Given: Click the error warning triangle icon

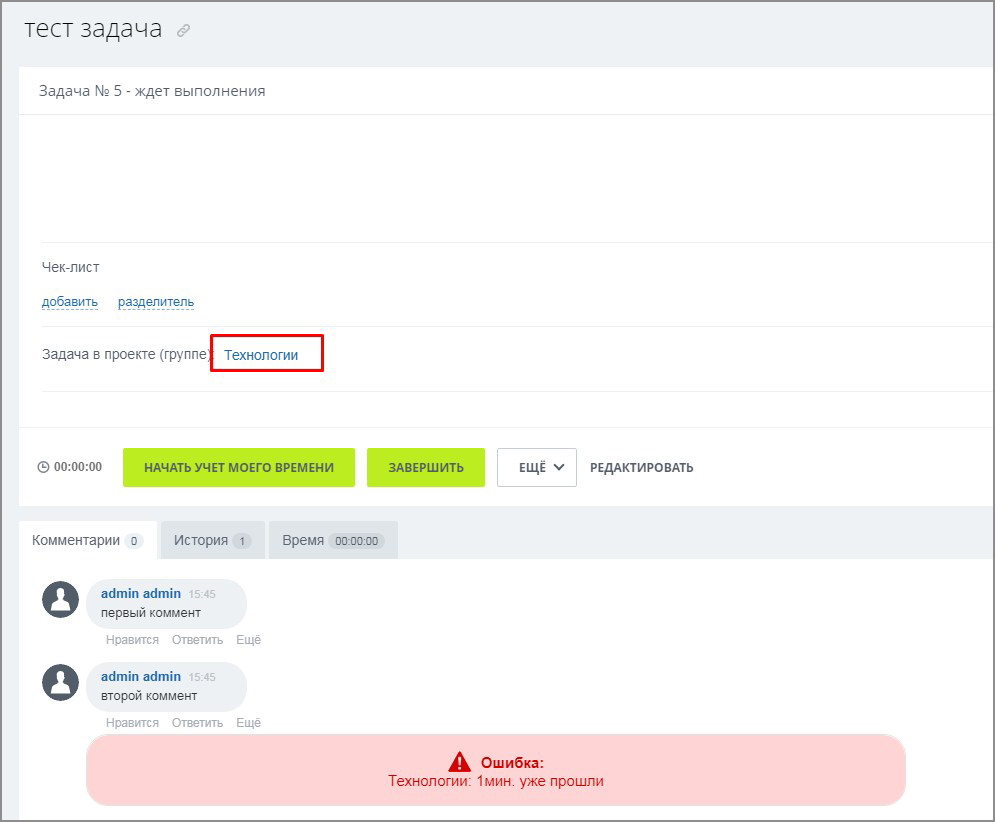Looking at the screenshot, I should coord(459,761).
